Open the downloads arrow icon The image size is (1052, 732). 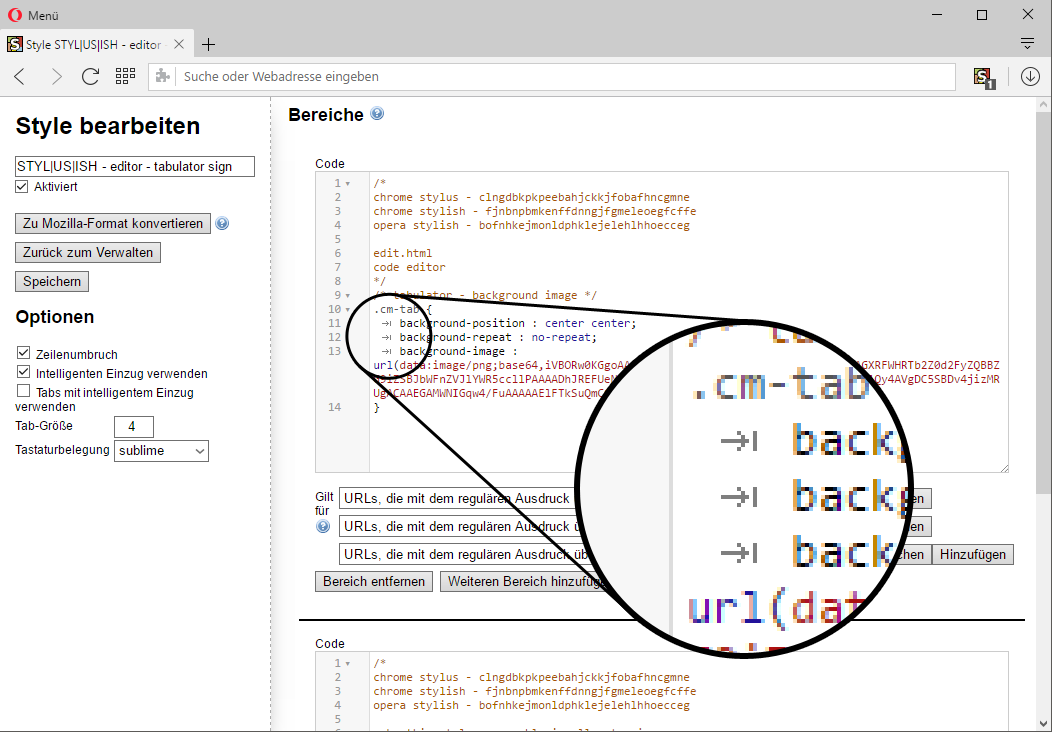(1030, 77)
